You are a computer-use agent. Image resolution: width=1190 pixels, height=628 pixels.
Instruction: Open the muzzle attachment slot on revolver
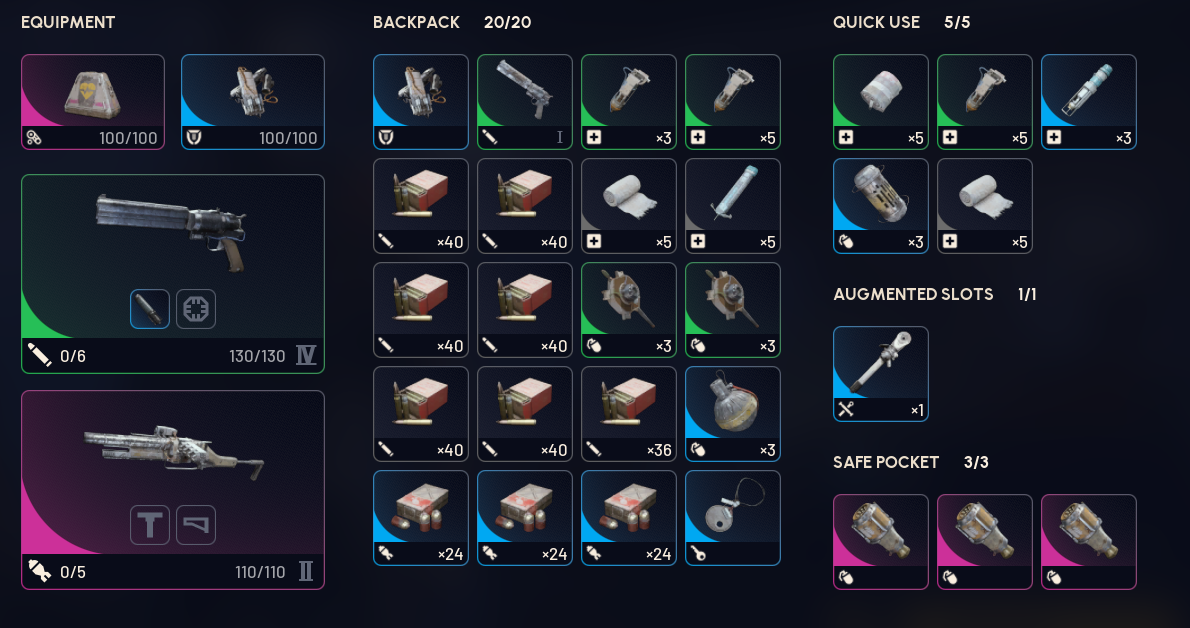[x=150, y=309]
